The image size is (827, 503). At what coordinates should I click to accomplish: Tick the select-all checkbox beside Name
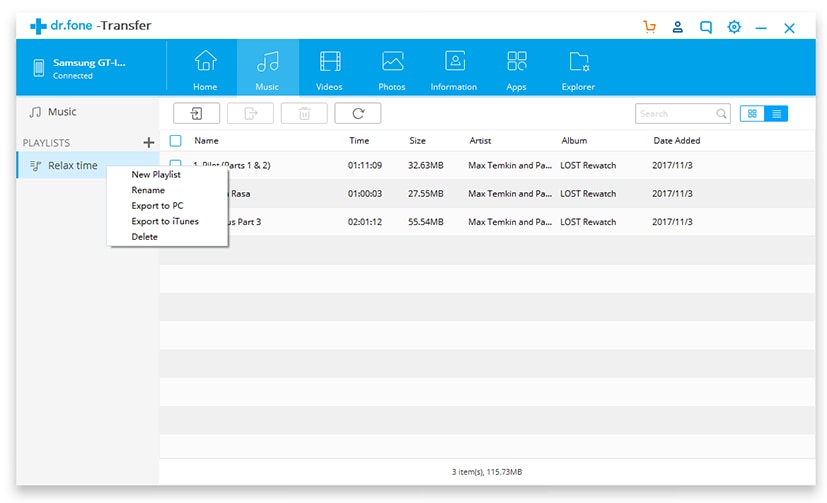coord(176,141)
